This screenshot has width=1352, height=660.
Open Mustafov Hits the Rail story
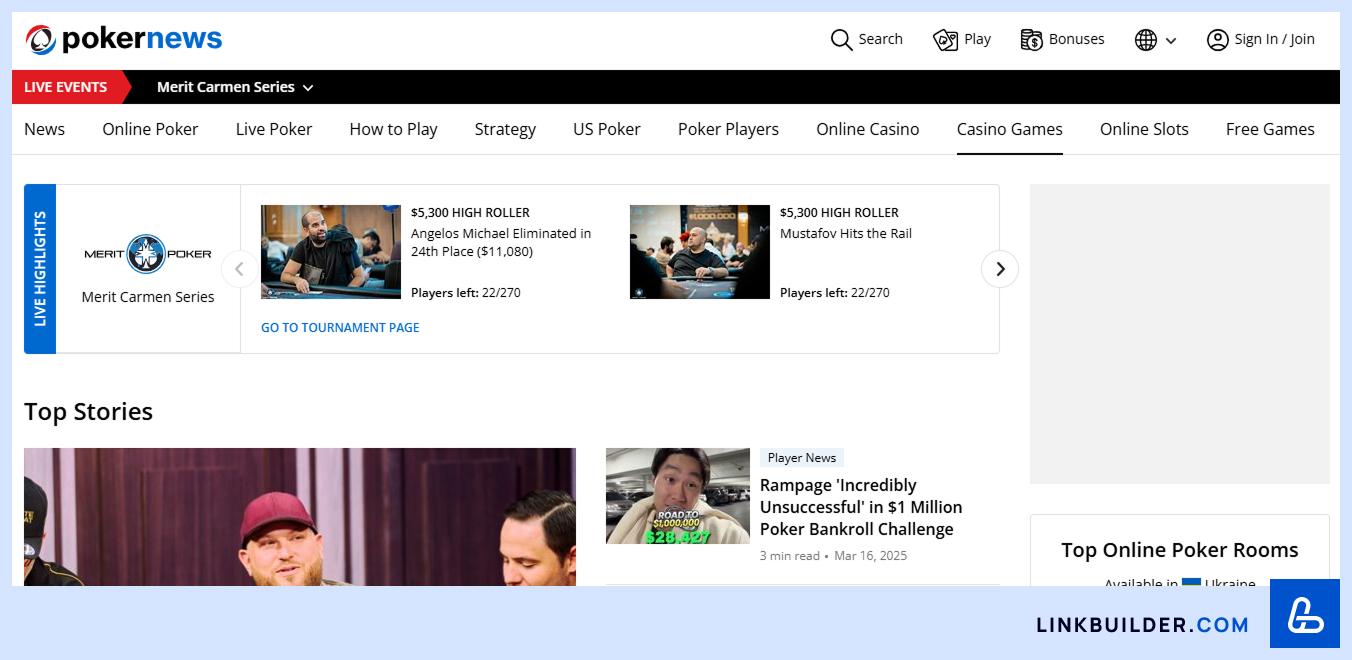pyautogui.click(x=846, y=233)
